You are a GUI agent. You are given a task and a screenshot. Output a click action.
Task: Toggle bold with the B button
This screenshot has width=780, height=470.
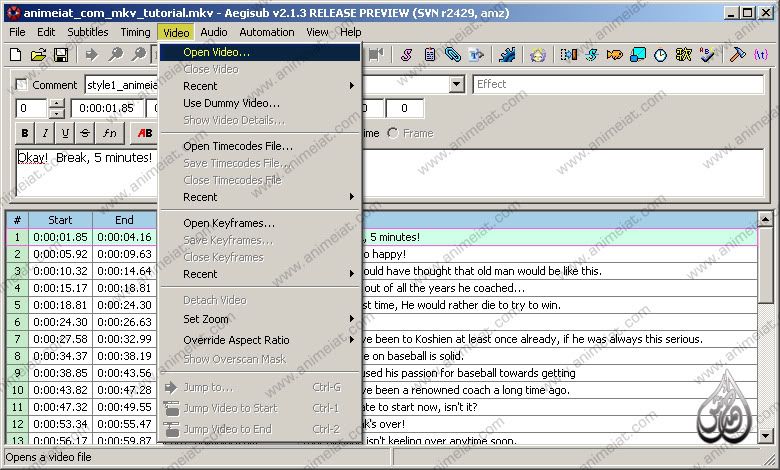pos(25,133)
